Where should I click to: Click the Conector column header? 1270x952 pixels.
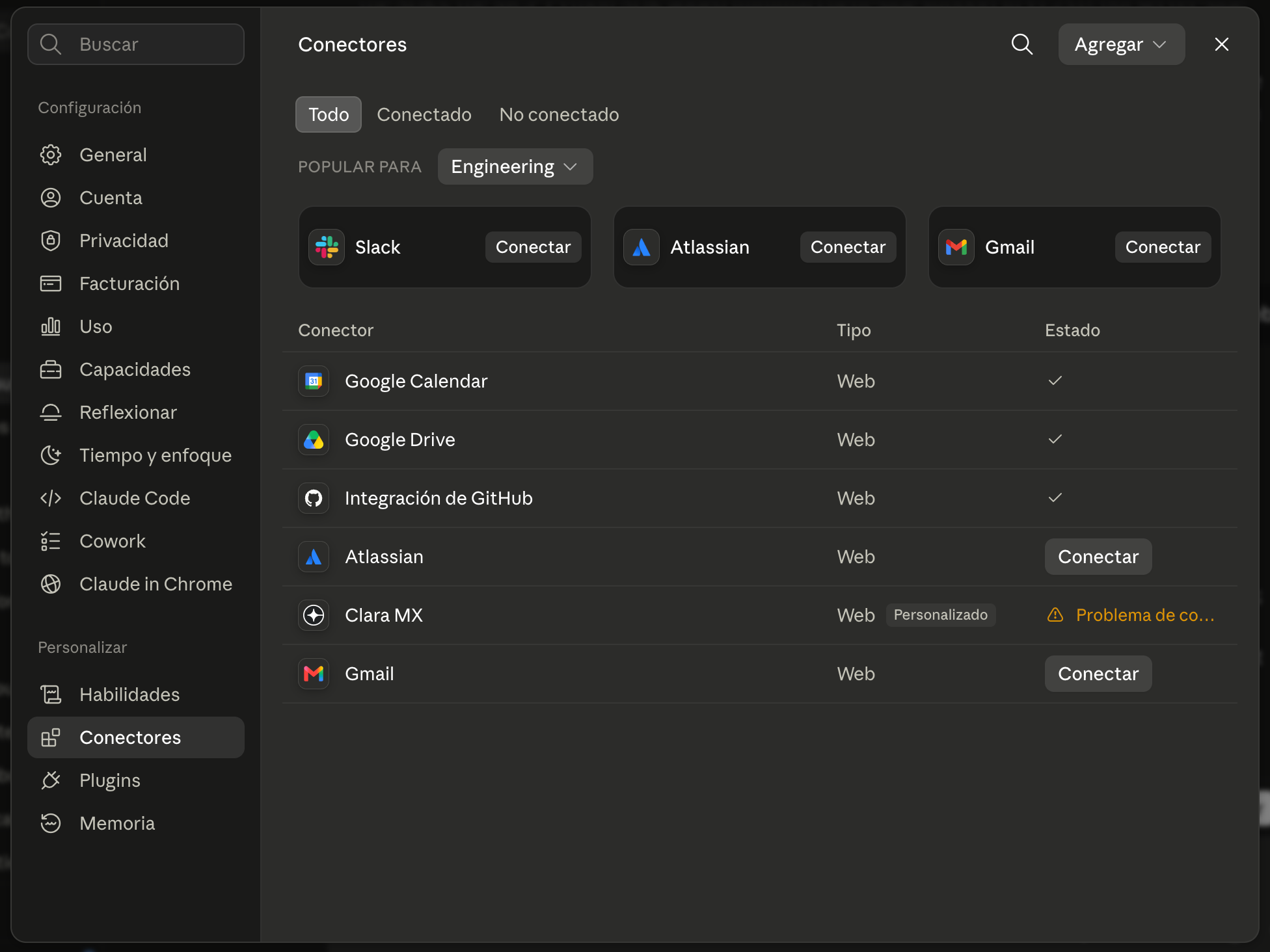(x=336, y=330)
